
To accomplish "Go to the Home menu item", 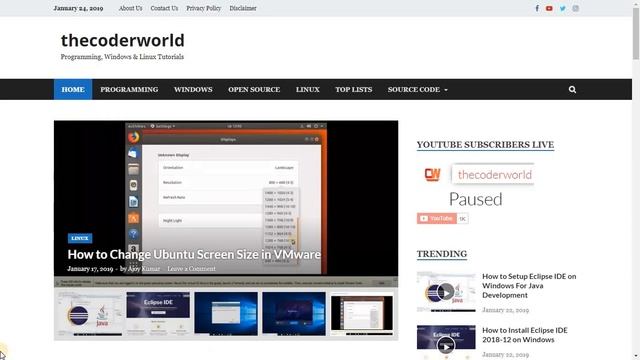I will (73, 89).
